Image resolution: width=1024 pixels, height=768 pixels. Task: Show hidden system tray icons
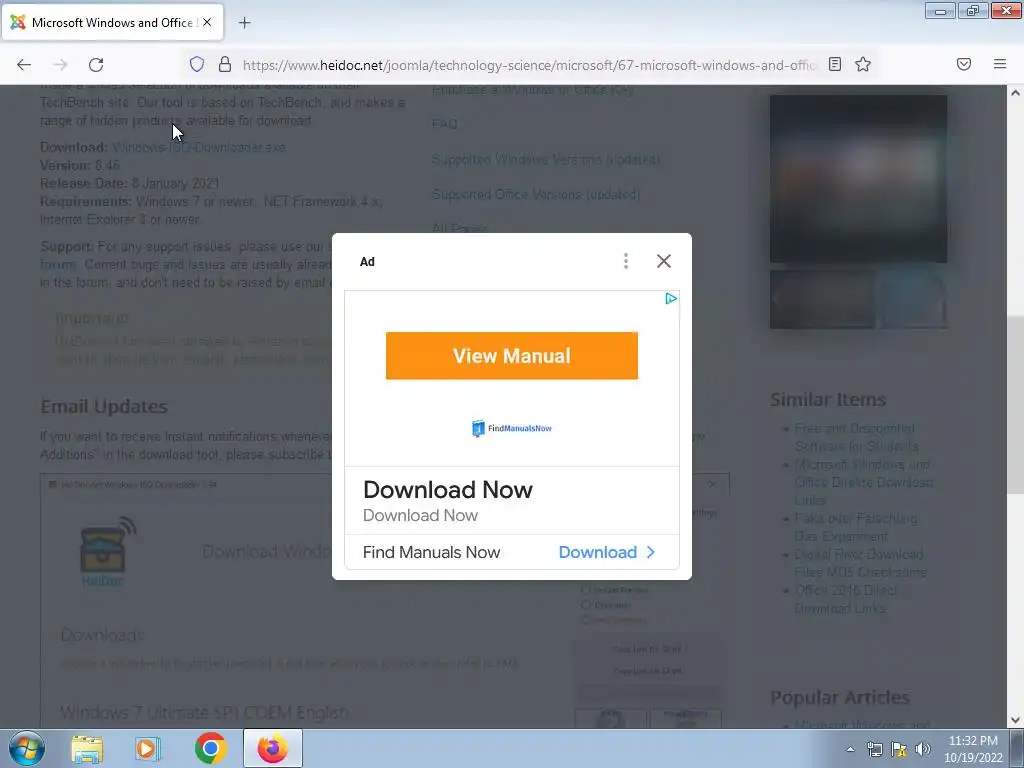pos(850,749)
